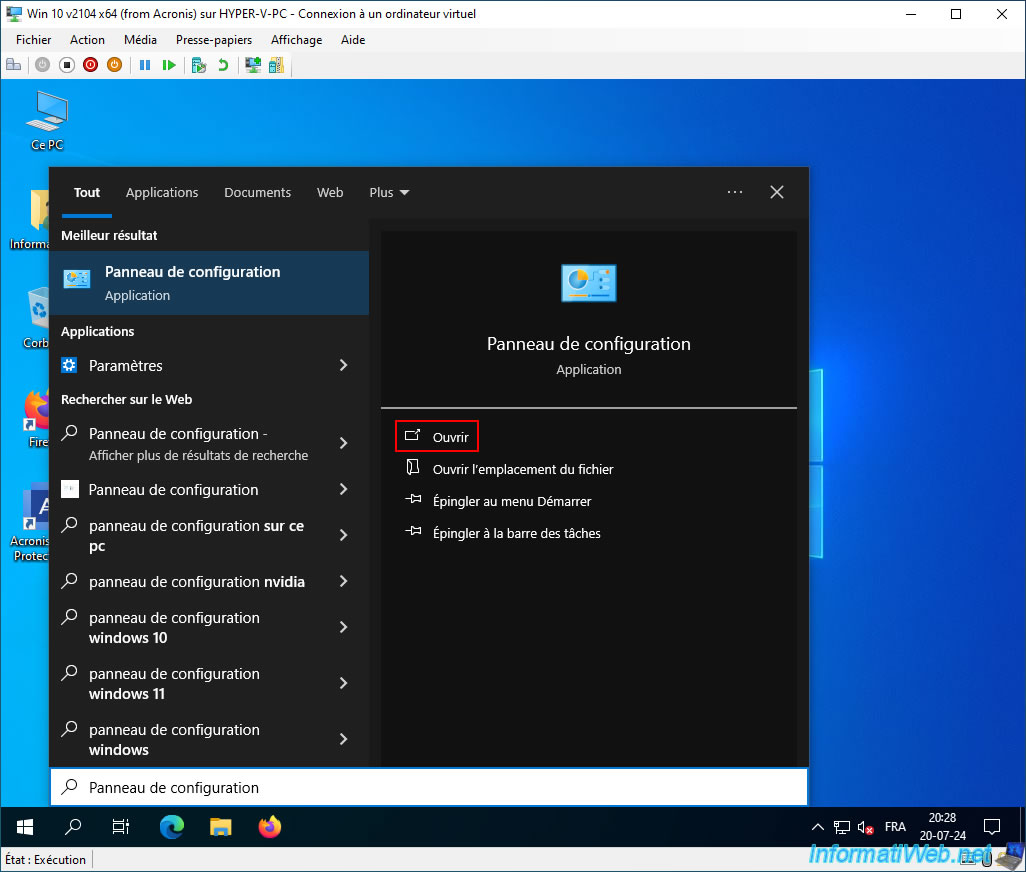Expand chevron for 'windows 11' suggestion
Screen dimensions: 1026x872
[x=344, y=683]
